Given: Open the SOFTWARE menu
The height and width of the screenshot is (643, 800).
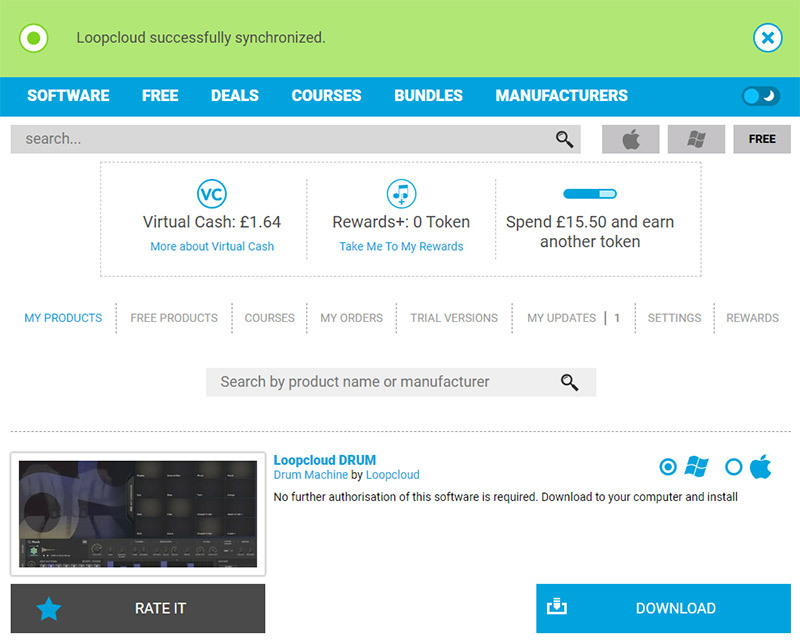Looking at the screenshot, I should coord(68,96).
